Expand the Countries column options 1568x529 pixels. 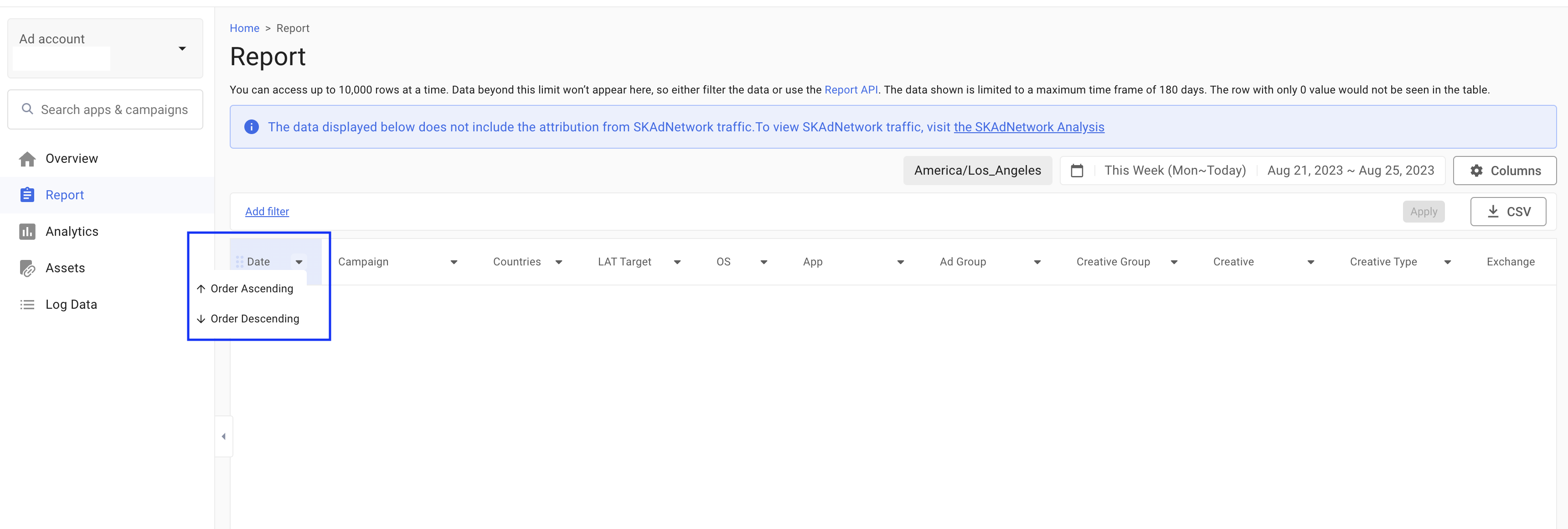click(559, 262)
